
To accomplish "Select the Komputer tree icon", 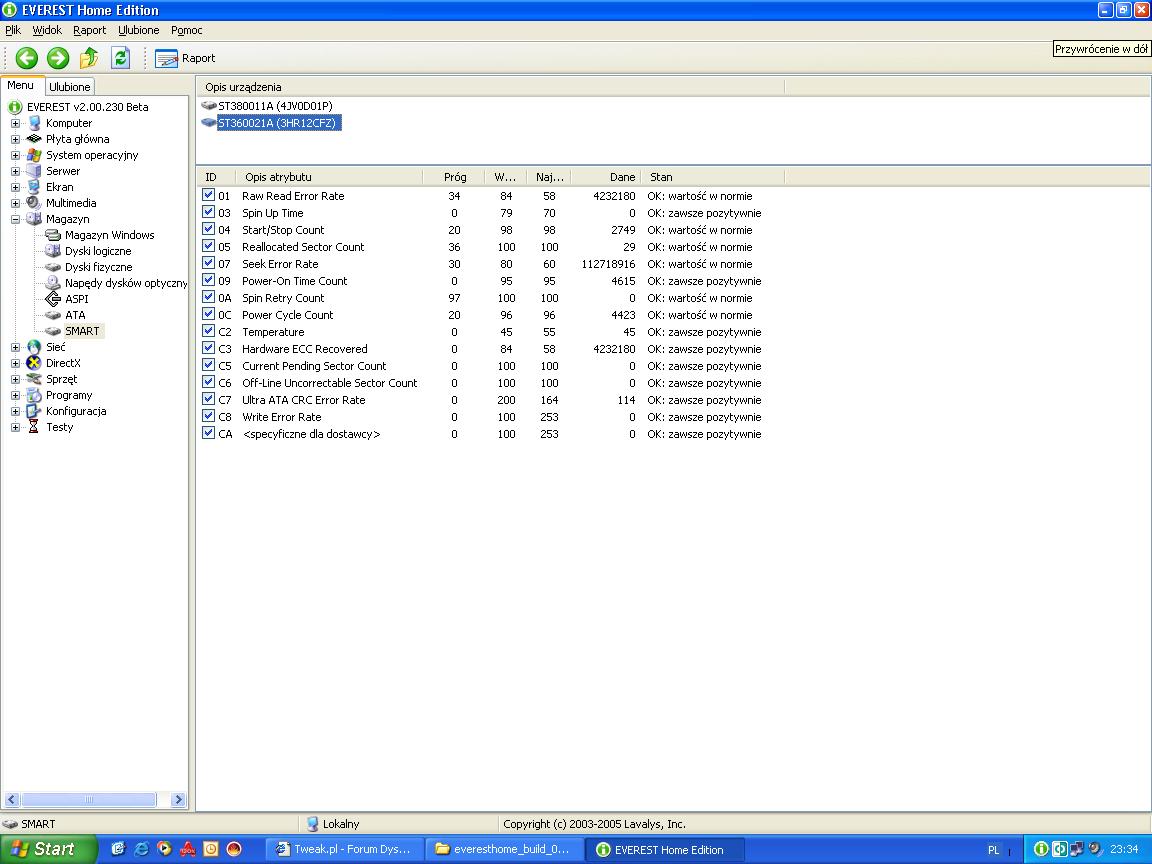I will coord(34,123).
